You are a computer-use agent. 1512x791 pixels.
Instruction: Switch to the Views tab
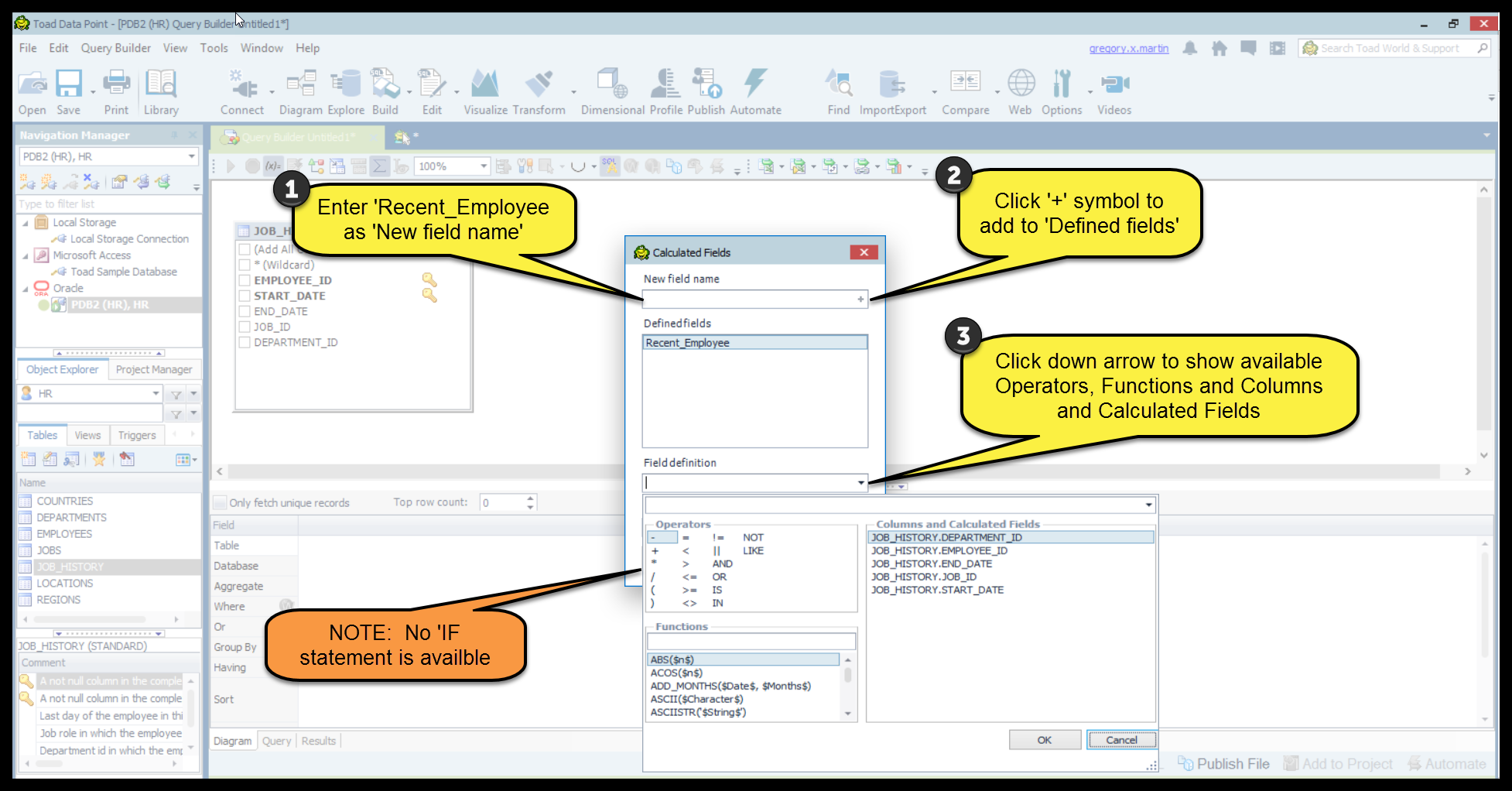click(87, 435)
